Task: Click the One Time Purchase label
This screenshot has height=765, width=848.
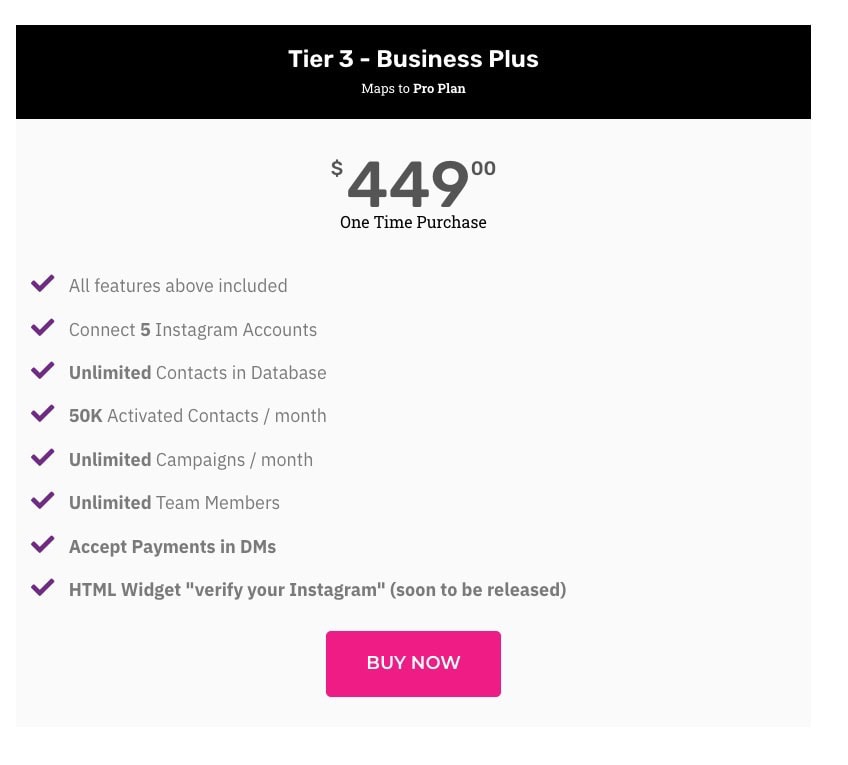Action: [x=413, y=222]
